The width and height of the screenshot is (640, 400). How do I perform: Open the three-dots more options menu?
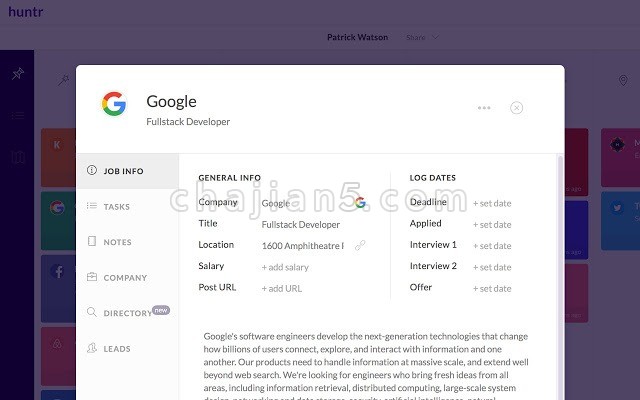point(484,107)
